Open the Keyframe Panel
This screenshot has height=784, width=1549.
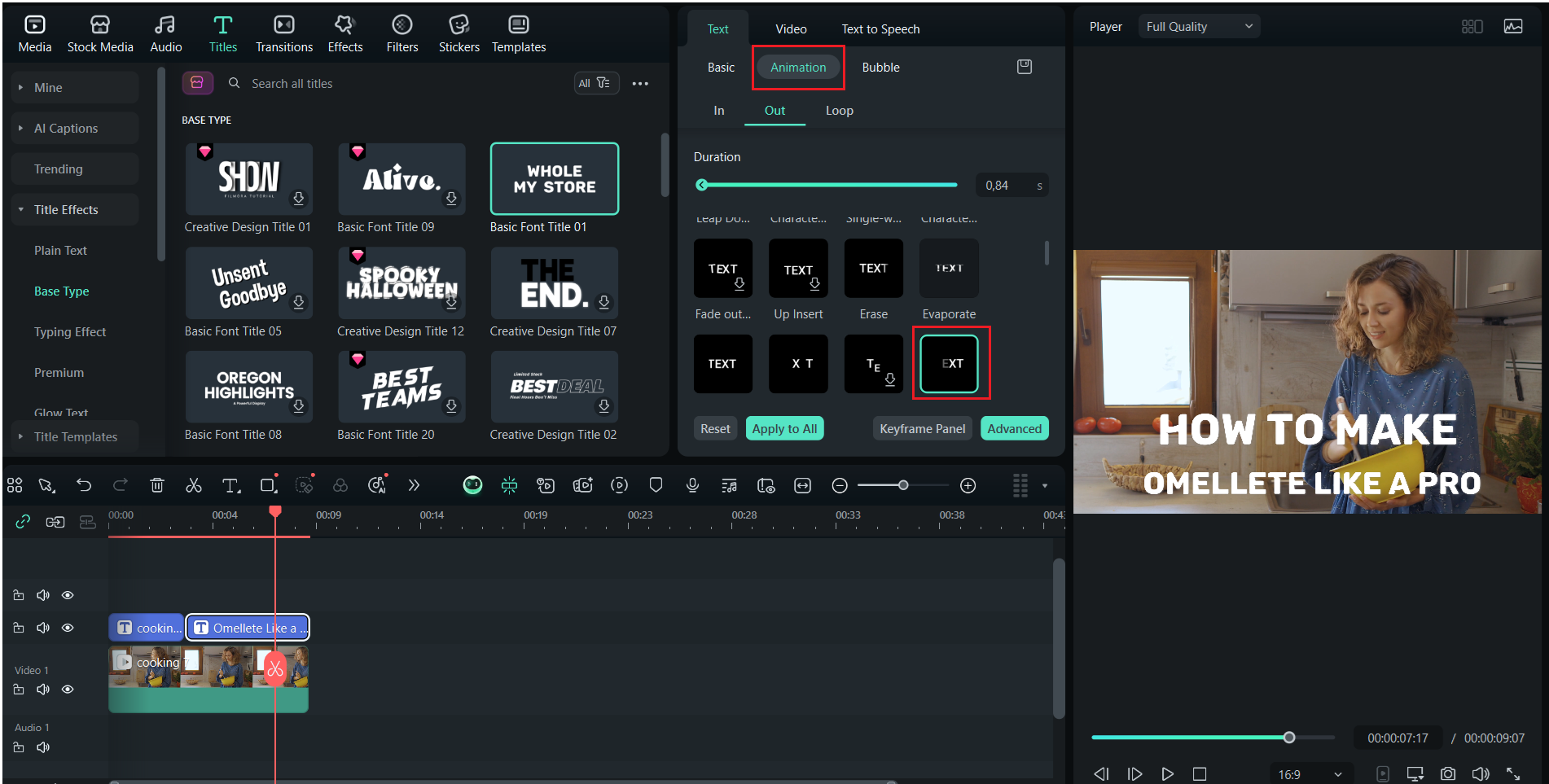coord(922,427)
